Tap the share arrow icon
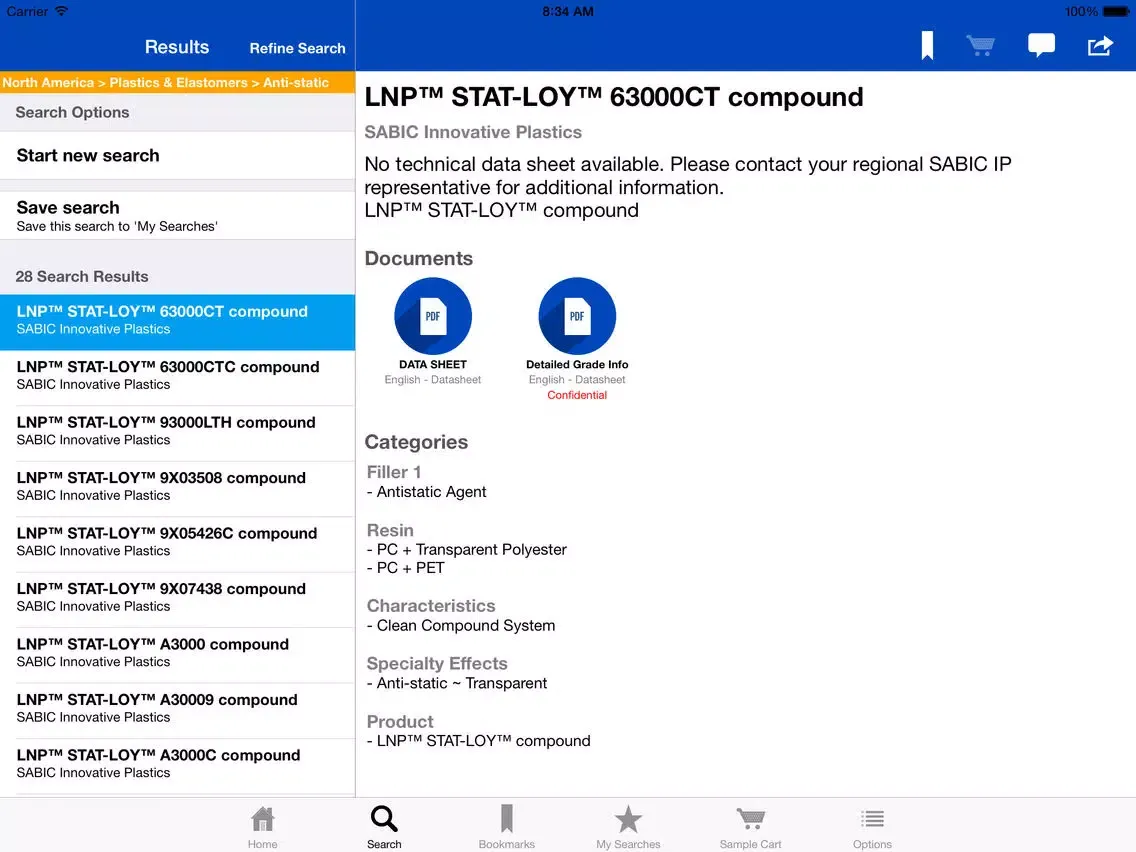 1100,46
